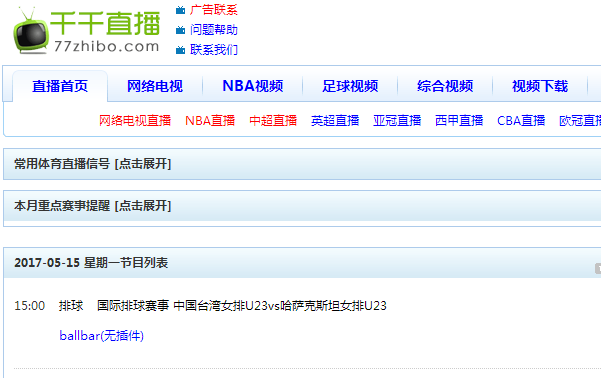Screen dimensions: 601x378
Task: Click the gray icon at right of 节目列表 header
Action: click(598, 268)
